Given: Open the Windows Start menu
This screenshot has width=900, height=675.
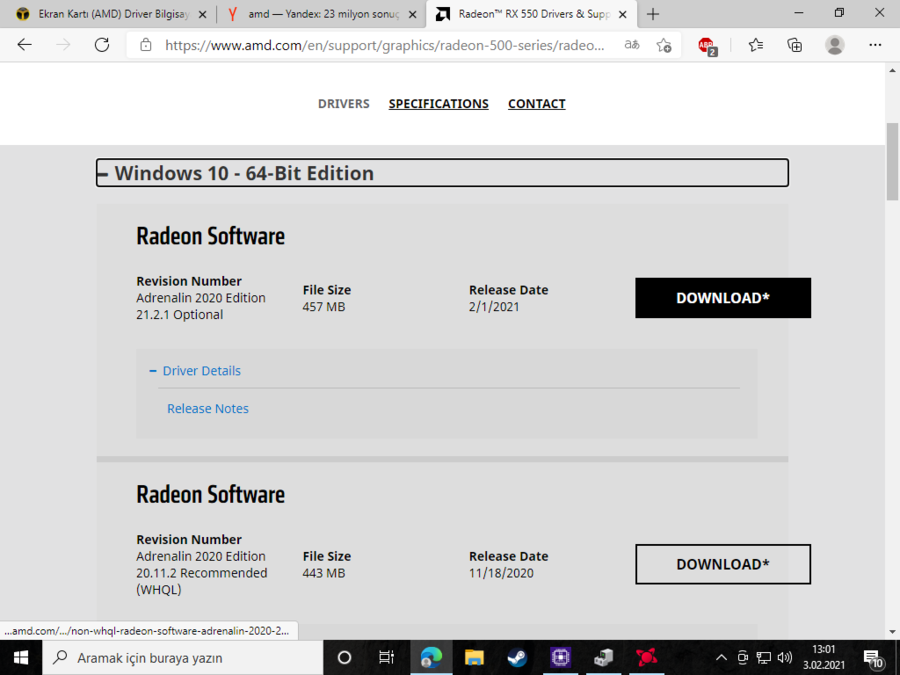Looking at the screenshot, I should (x=21, y=658).
